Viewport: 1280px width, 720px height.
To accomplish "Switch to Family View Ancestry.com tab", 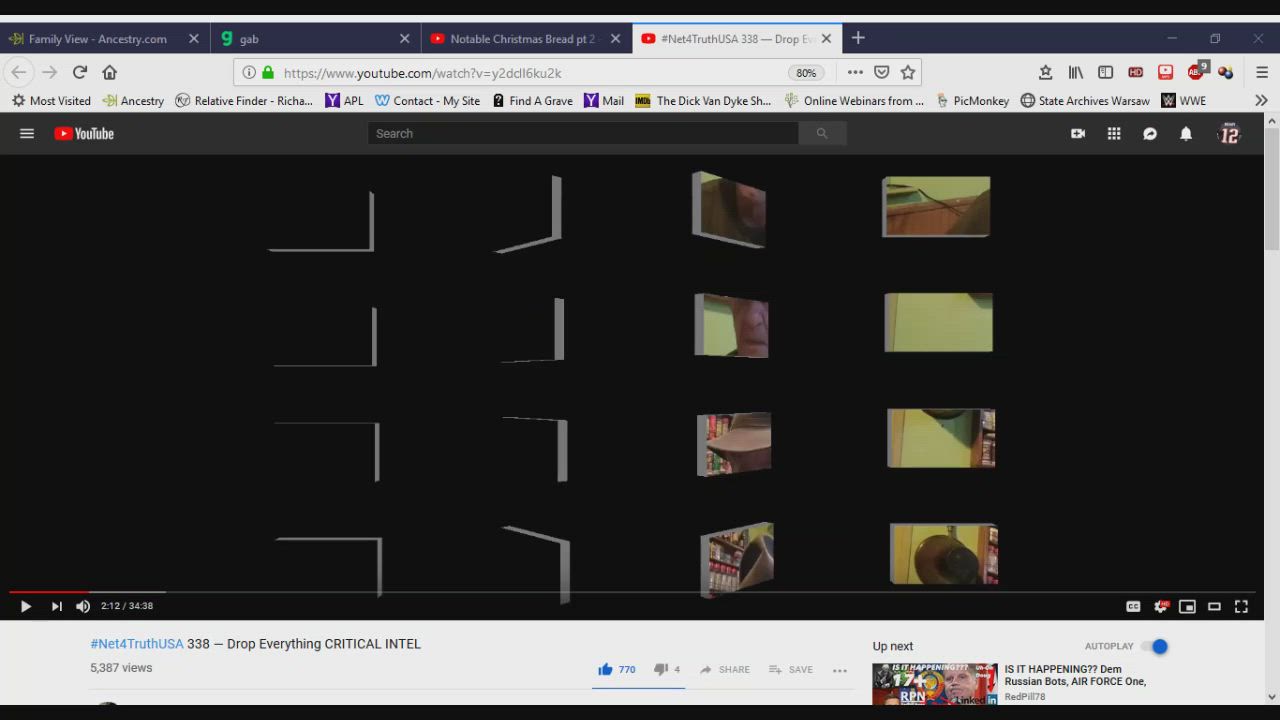I will (97, 39).
